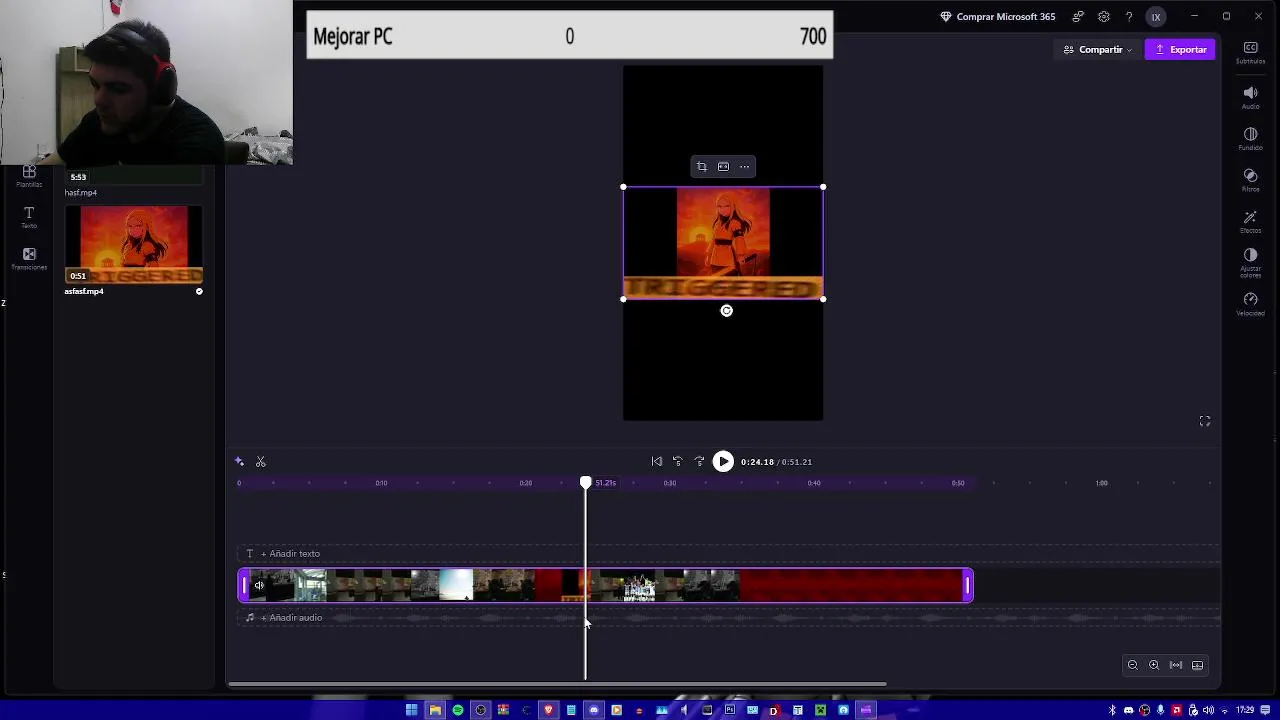This screenshot has height=720, width=1280.
Task: Click Añadir audio on the timeline
Action: click(x=291, y=618)
